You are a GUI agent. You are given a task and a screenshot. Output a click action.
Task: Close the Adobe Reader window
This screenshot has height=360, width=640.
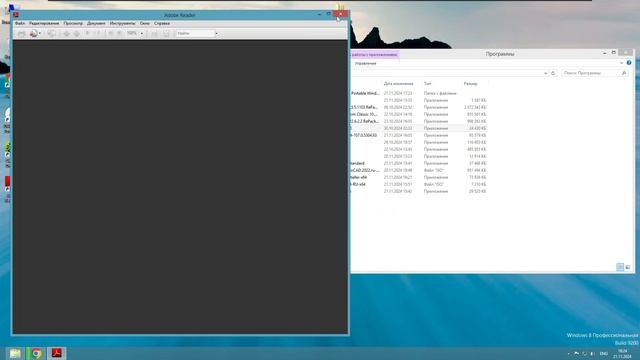click(x=340, y=14)
